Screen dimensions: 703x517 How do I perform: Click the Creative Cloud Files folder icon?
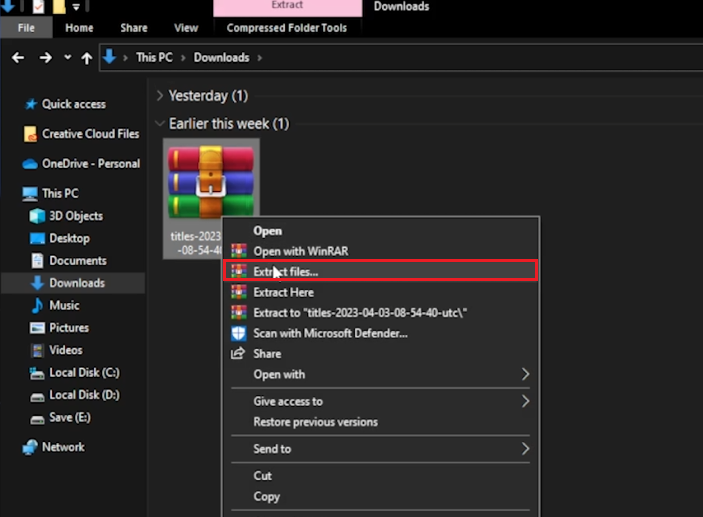(x=30, y=134)
